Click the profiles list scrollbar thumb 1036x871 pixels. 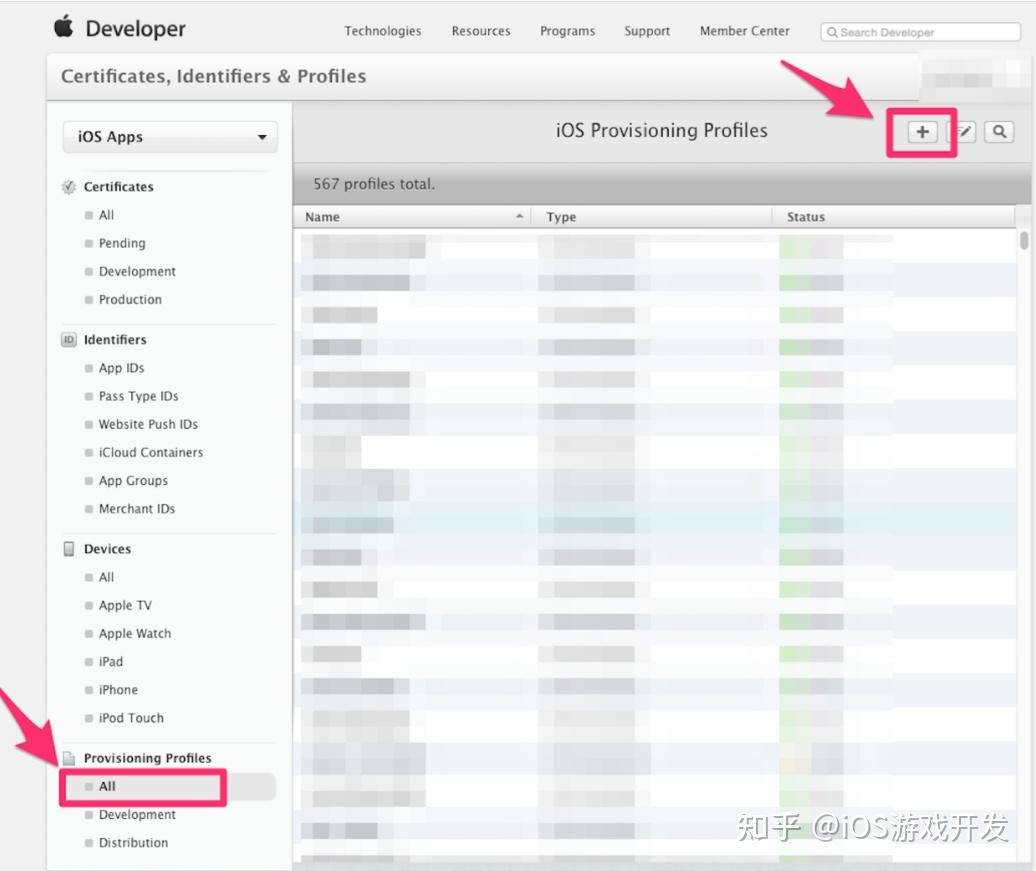(1023, 240)
